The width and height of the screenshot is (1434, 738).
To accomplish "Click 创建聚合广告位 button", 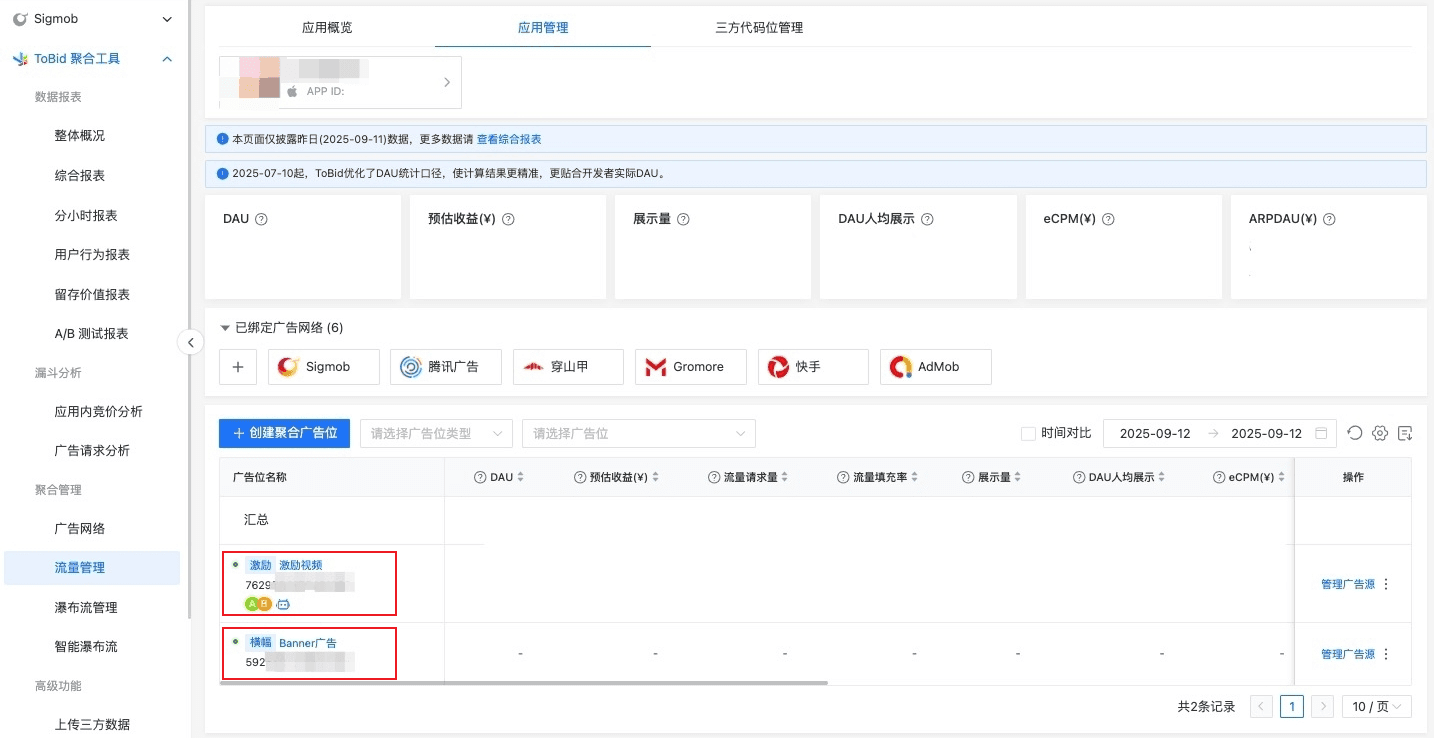I will tap(284, 434).
